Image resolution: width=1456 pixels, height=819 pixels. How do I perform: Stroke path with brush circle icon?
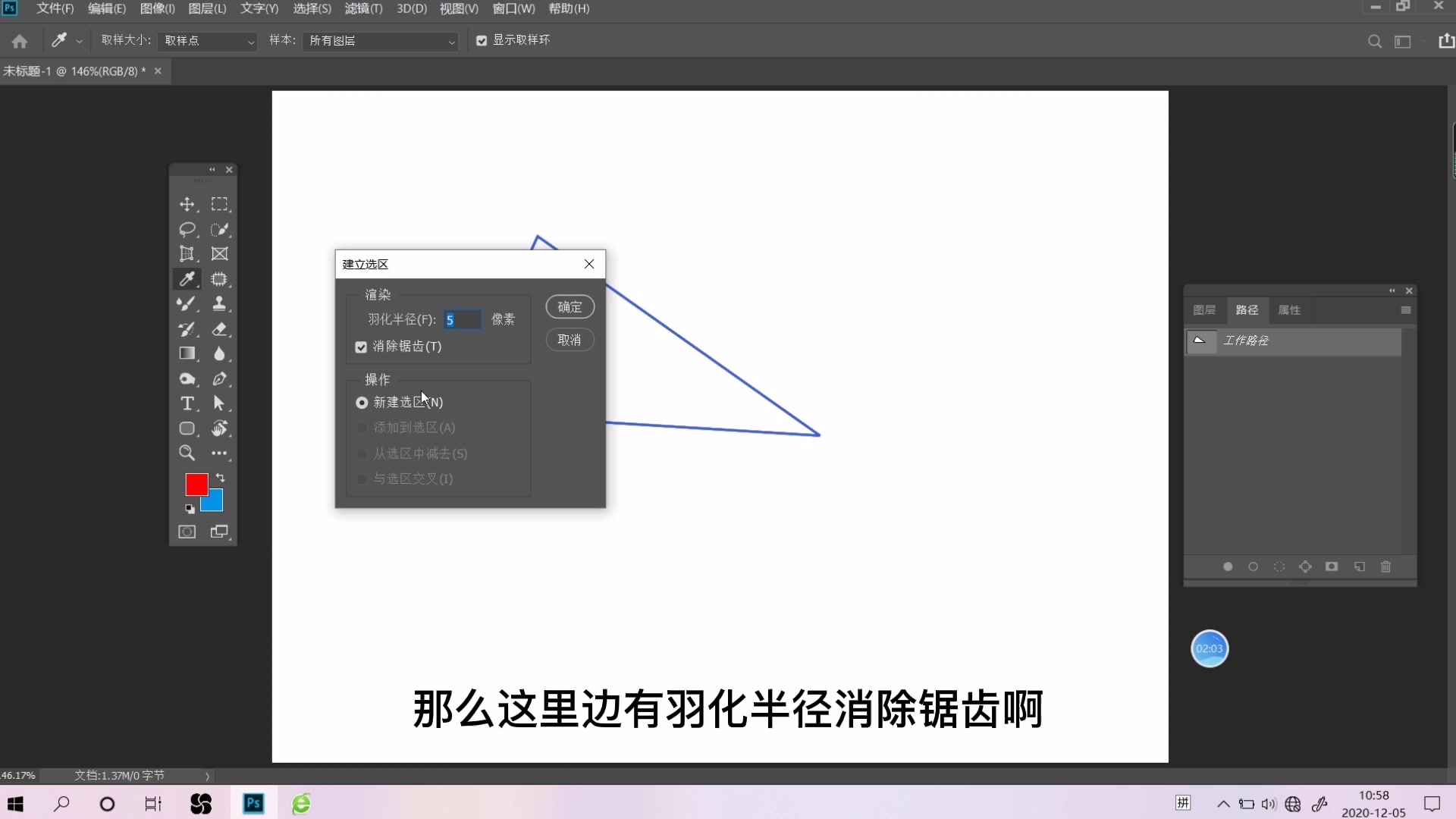[1254, 566]
